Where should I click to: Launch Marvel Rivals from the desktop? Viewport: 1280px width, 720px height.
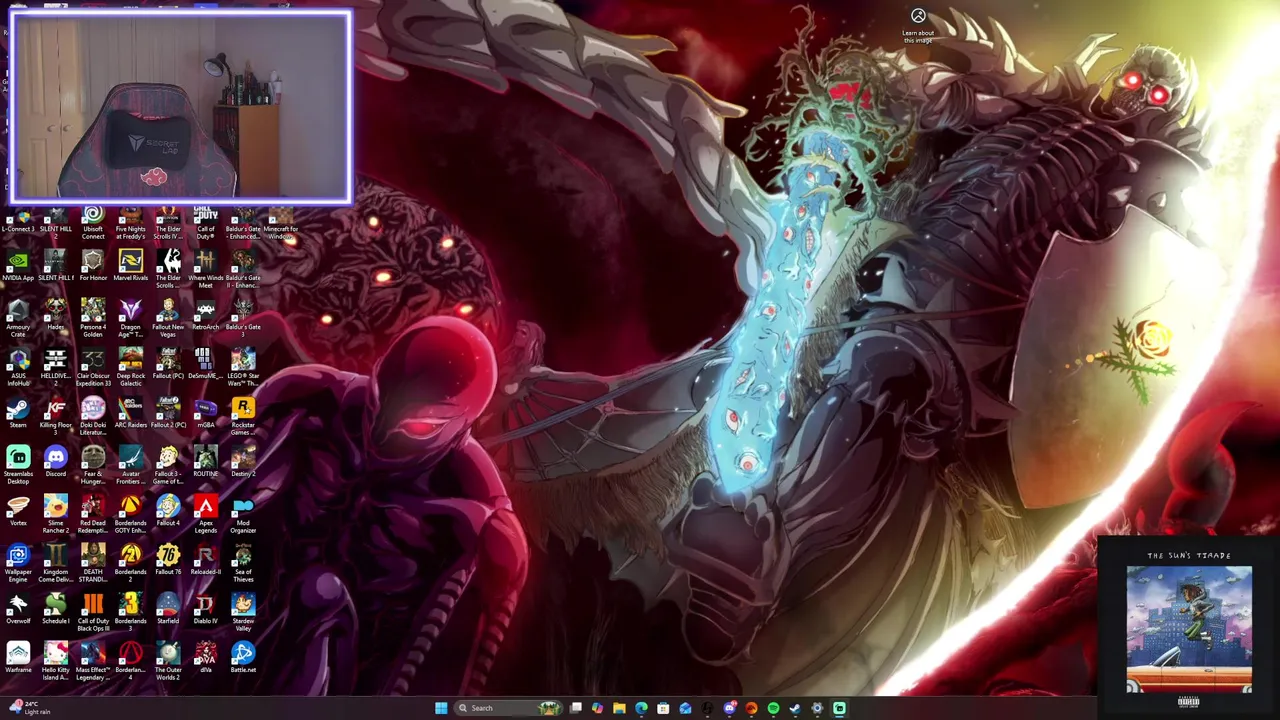(x=130, y=267)
